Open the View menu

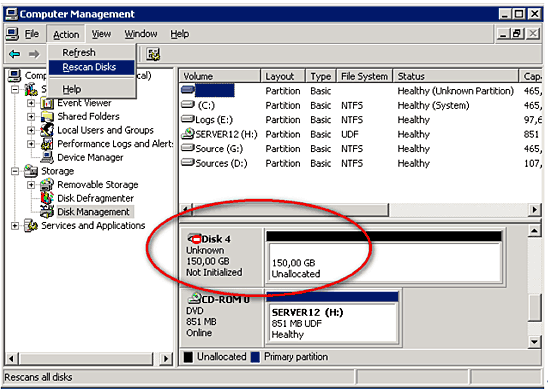point(101,34)
